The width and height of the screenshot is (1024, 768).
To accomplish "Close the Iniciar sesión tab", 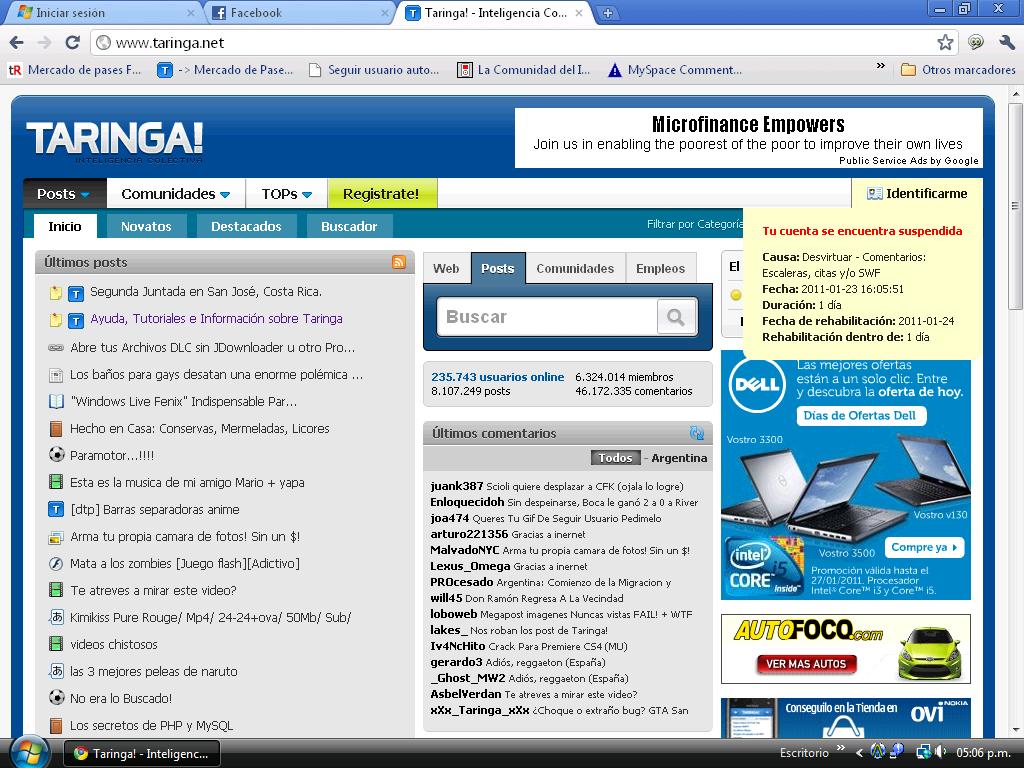I will 191,12.
